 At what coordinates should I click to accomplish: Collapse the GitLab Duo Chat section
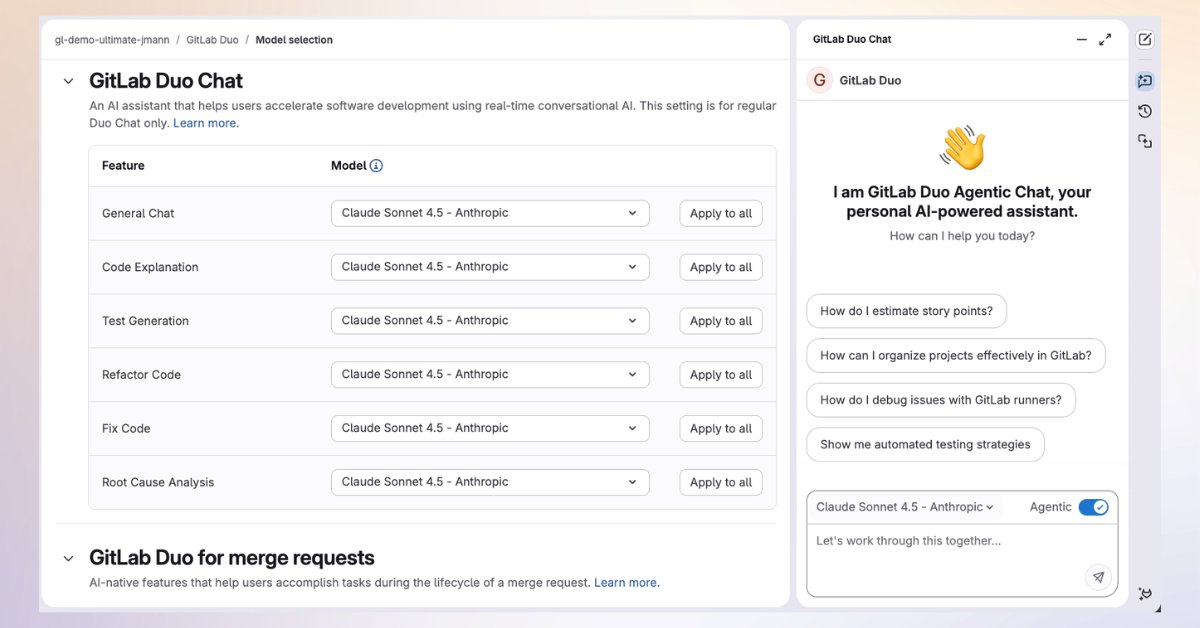(x=68, y=82)
